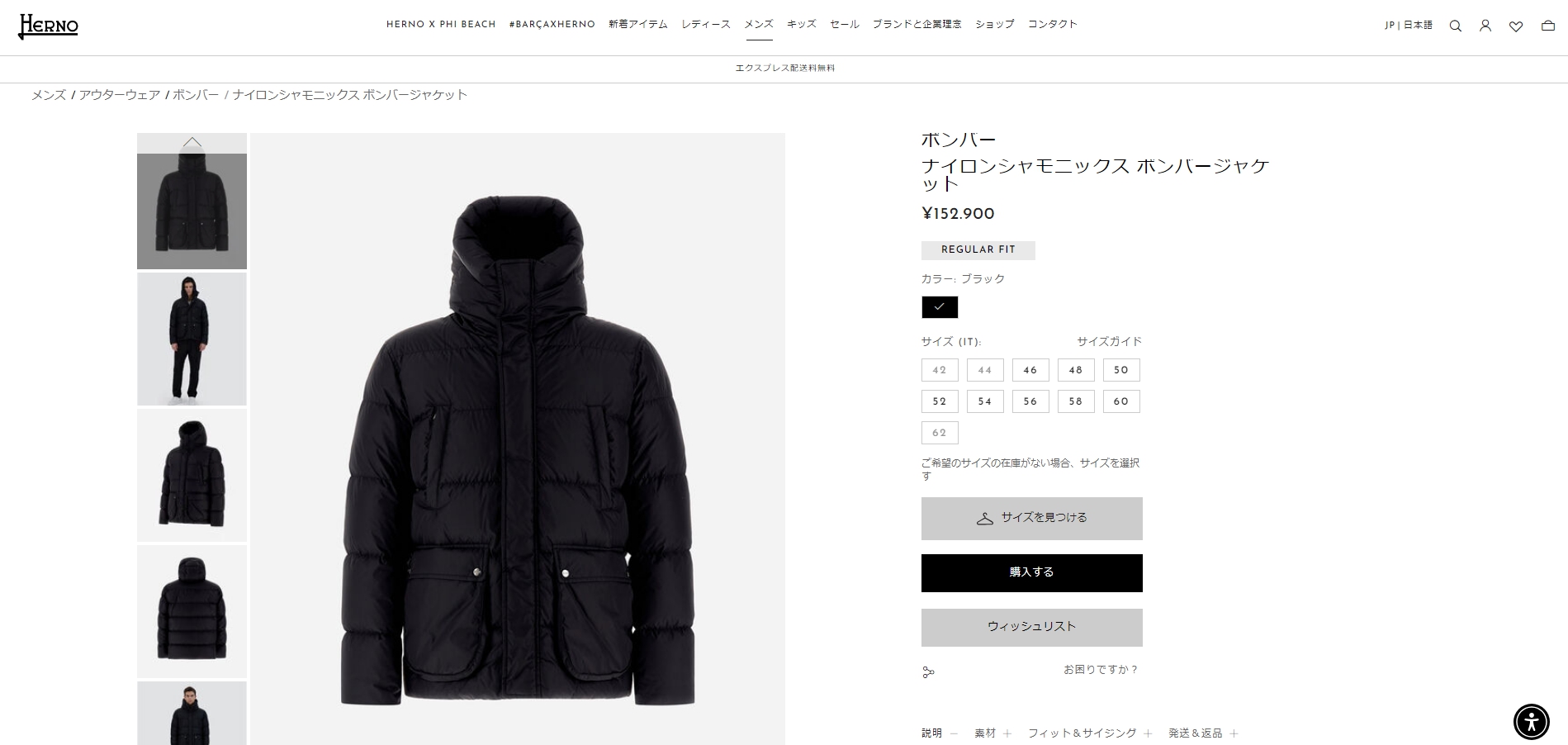Expand the 発送＆返品 section
The image size is (1568, 745).
pos(1203,733)
